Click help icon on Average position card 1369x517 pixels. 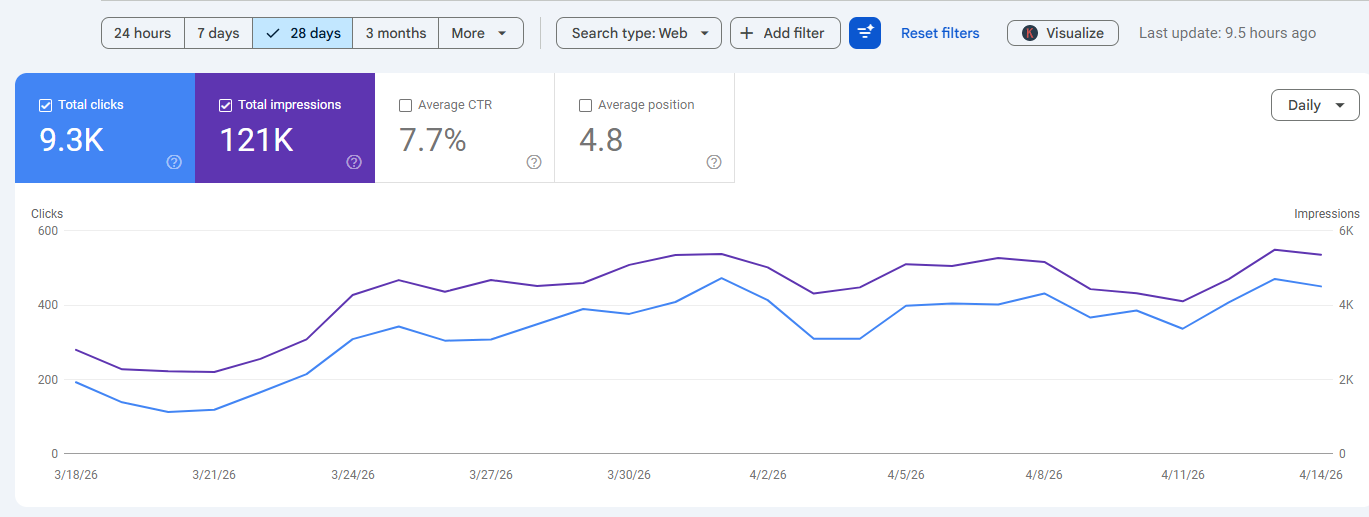[x=714, y=162]
